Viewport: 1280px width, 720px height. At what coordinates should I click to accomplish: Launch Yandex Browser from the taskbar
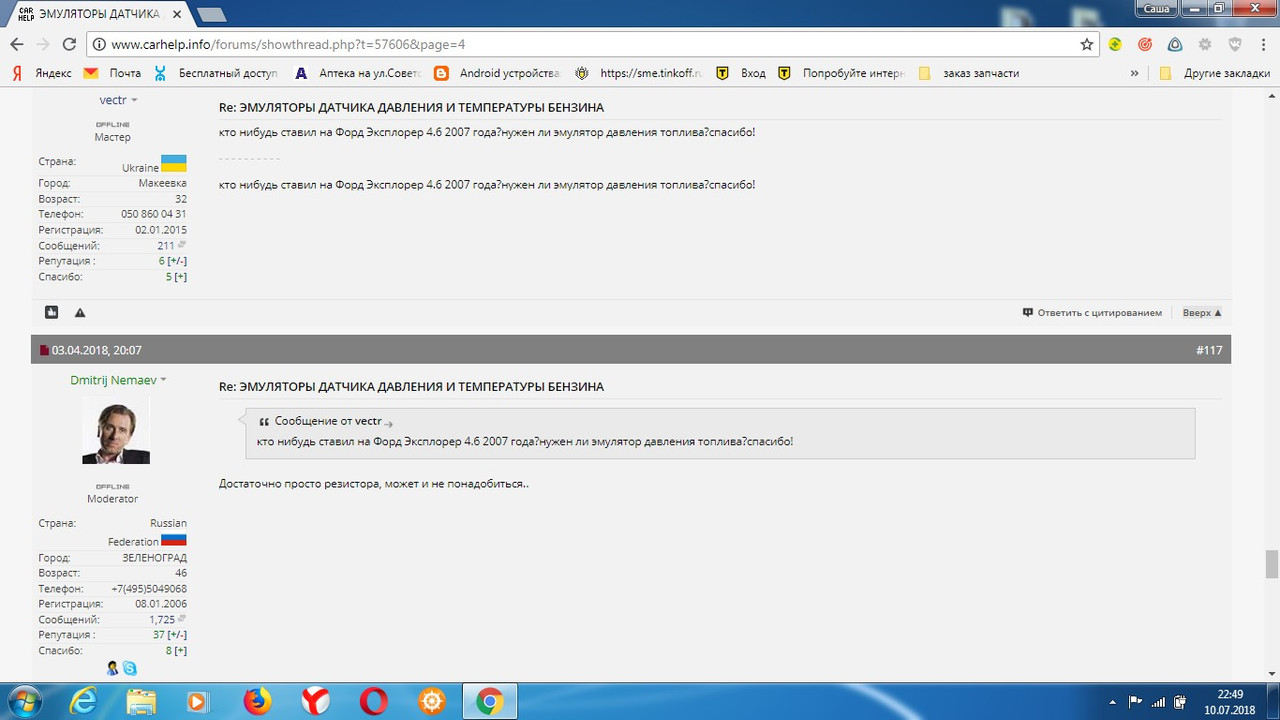(316, 702)
